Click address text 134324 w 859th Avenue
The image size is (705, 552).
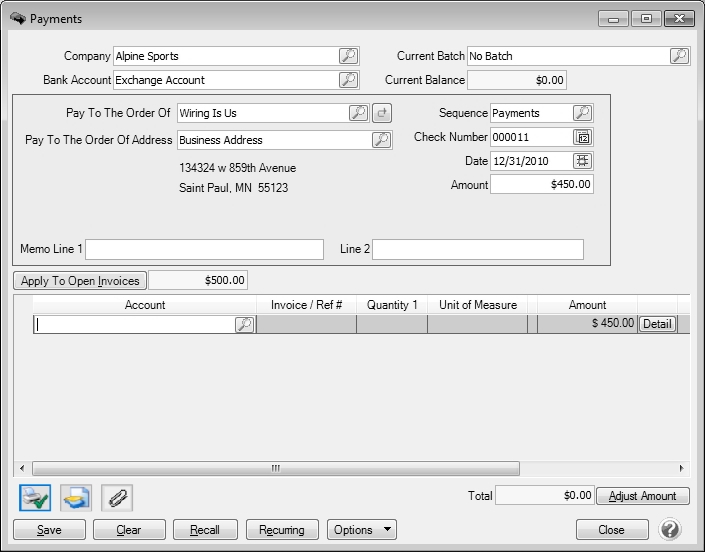pos(237,168)
